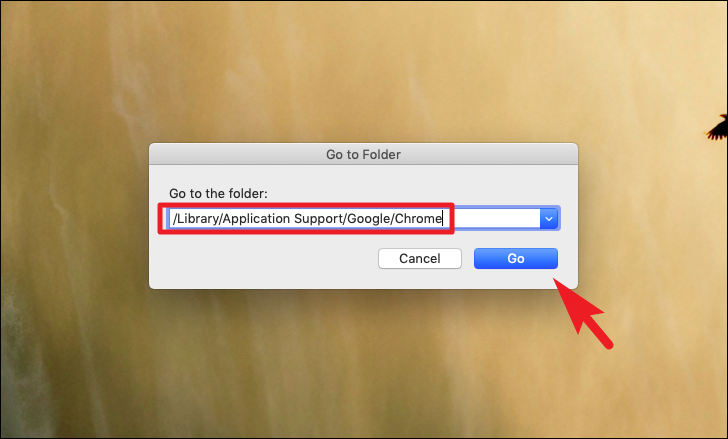
Task: Place cursor on "Support" in the path
Action: [x=319, y=219]
